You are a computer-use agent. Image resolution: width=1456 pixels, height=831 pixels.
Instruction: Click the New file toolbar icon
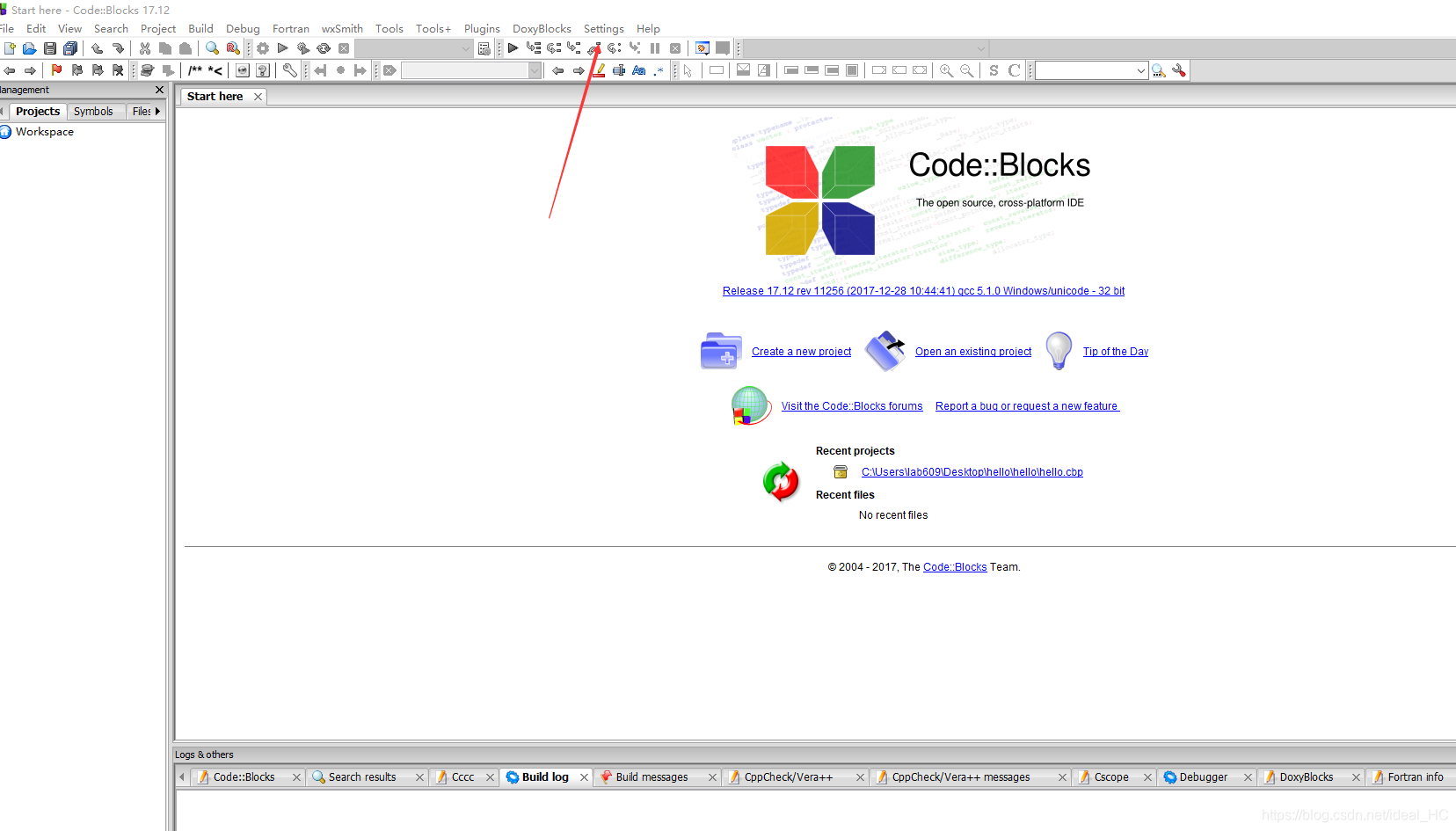10,48
